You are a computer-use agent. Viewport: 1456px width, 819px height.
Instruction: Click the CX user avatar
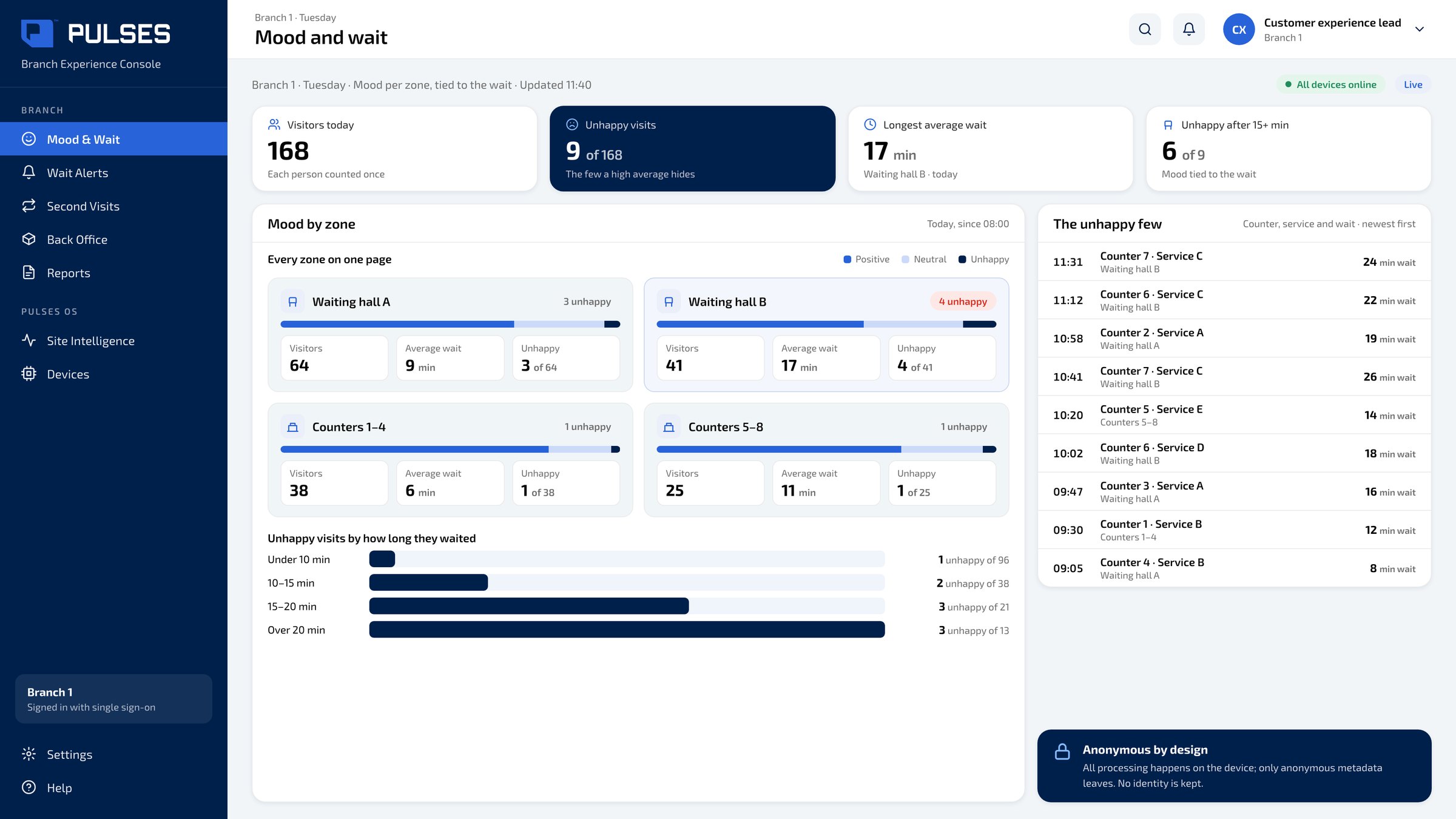pyautogui.click(x=1239, y=29)
